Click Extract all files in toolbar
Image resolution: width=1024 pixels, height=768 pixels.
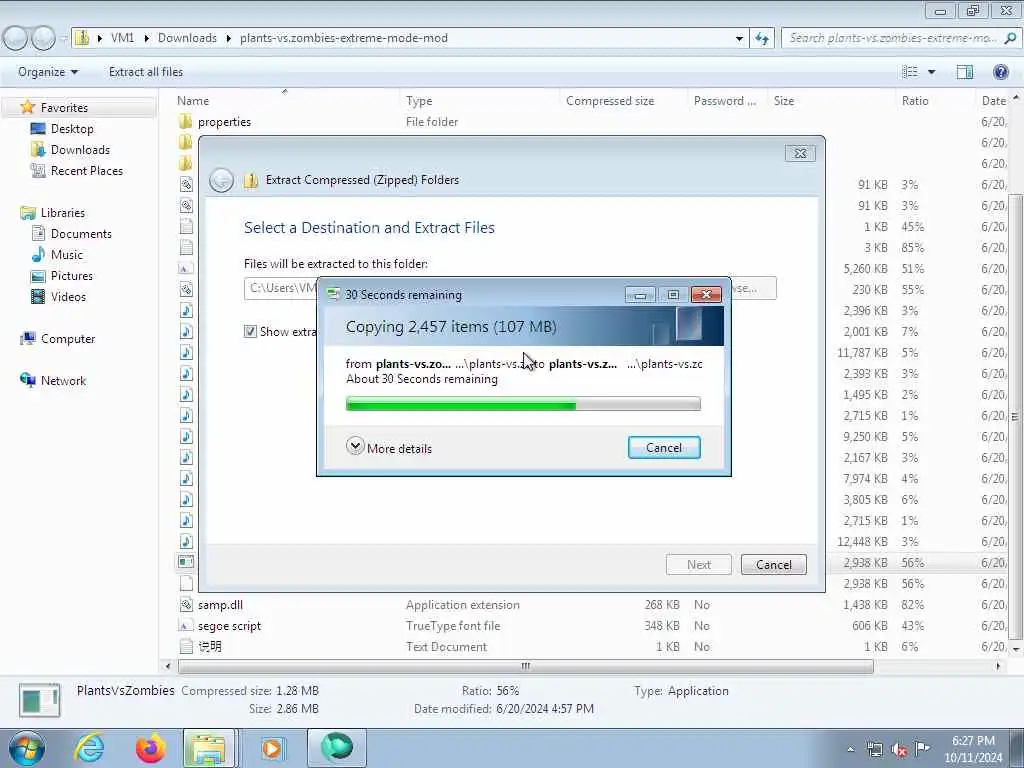tap(146, 72)
